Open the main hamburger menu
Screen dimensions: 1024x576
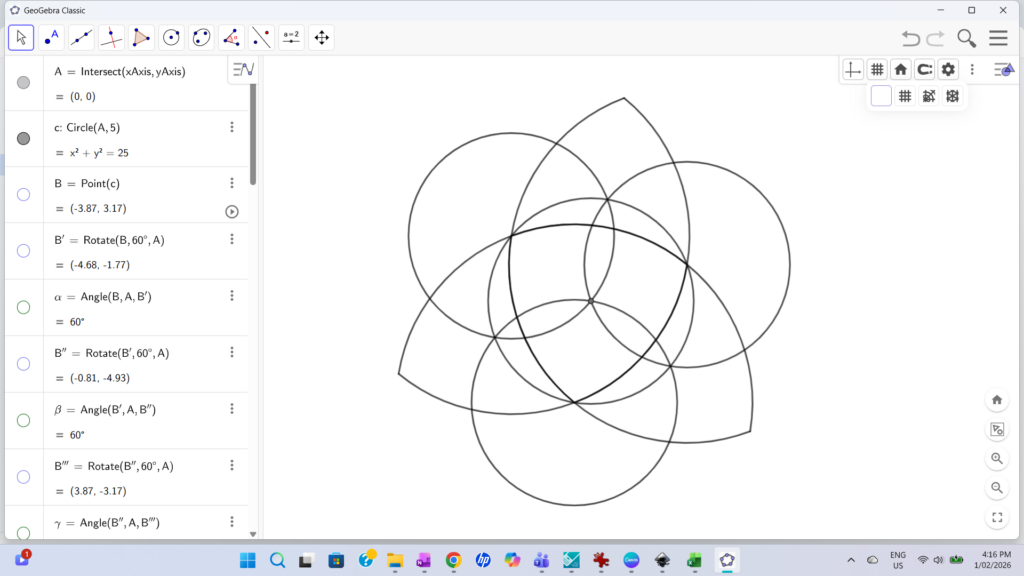998,38
